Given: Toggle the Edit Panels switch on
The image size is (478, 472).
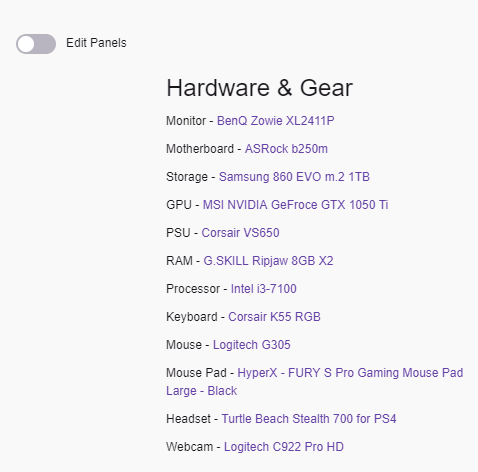Looking at the screenshot, I should (36, 44).
